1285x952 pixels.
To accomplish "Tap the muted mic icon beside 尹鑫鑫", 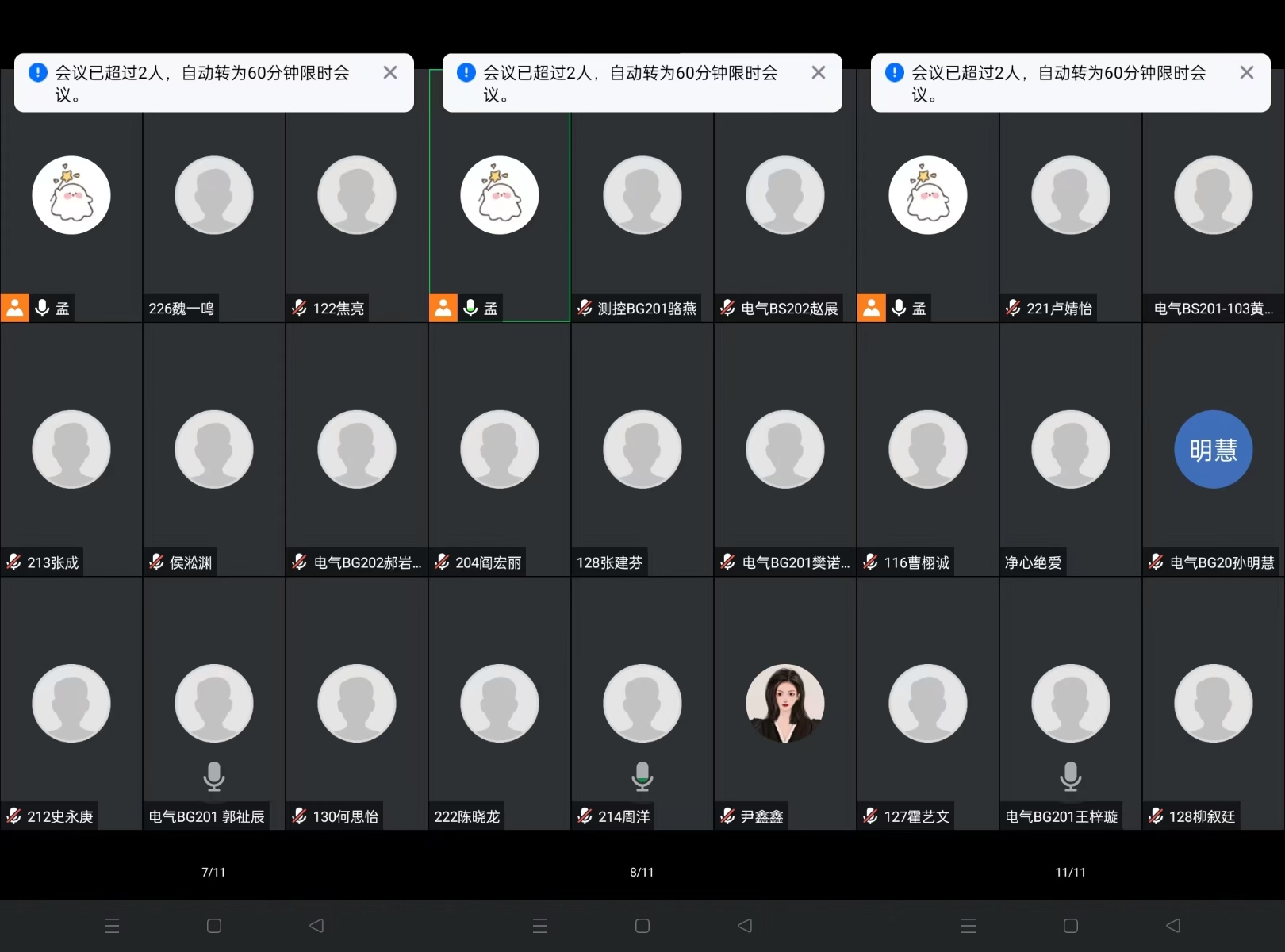I will tap(727, 816).
